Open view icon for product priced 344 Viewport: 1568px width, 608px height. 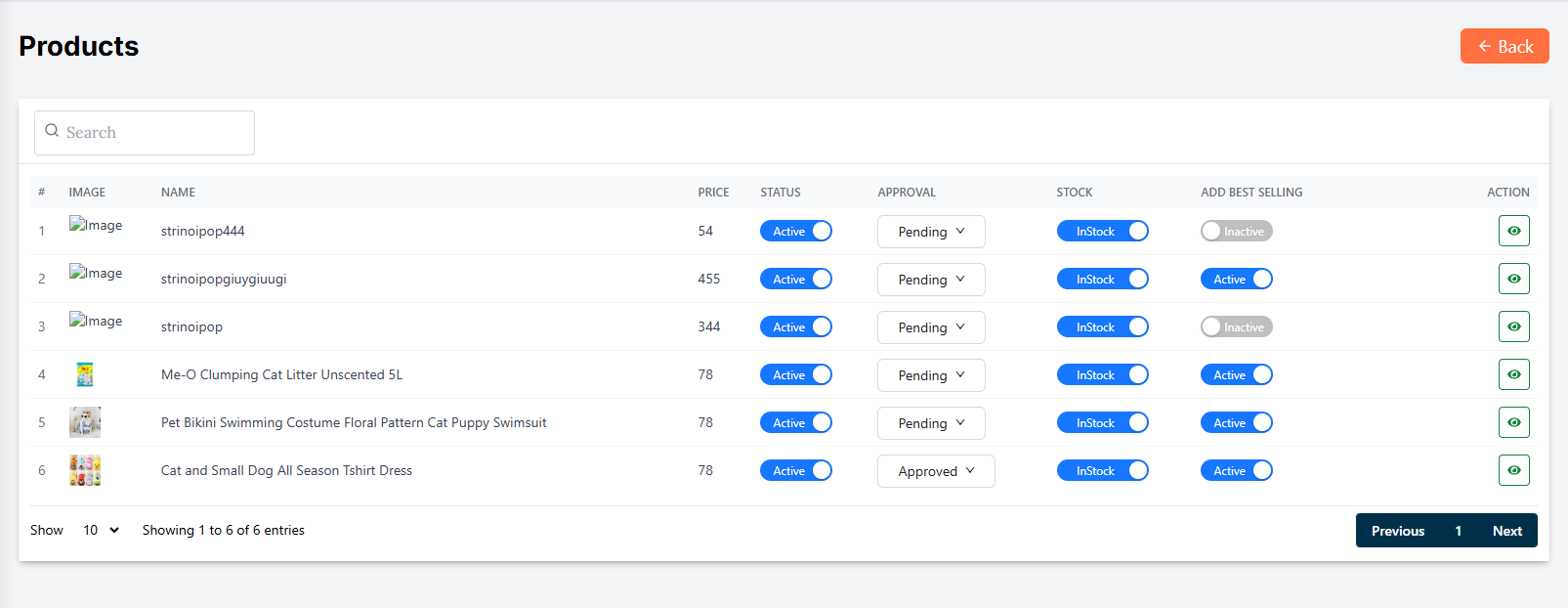click(x=1513, y=326)
